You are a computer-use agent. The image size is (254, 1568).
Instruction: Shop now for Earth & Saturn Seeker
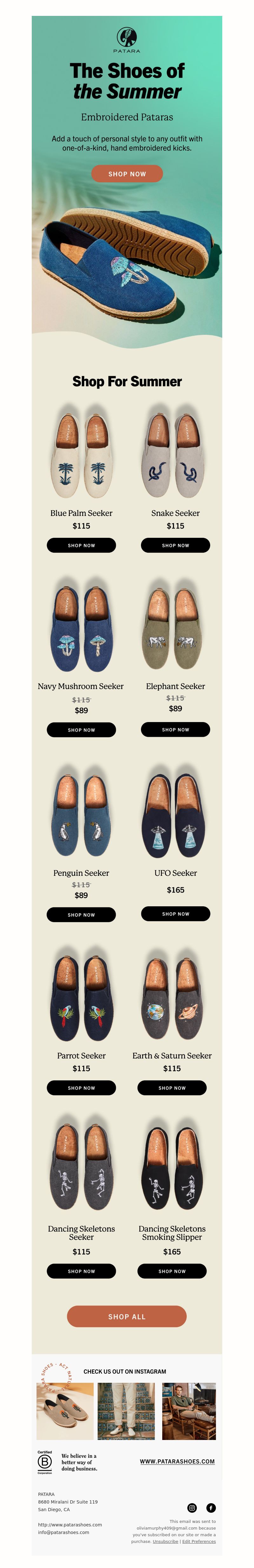172,1088
